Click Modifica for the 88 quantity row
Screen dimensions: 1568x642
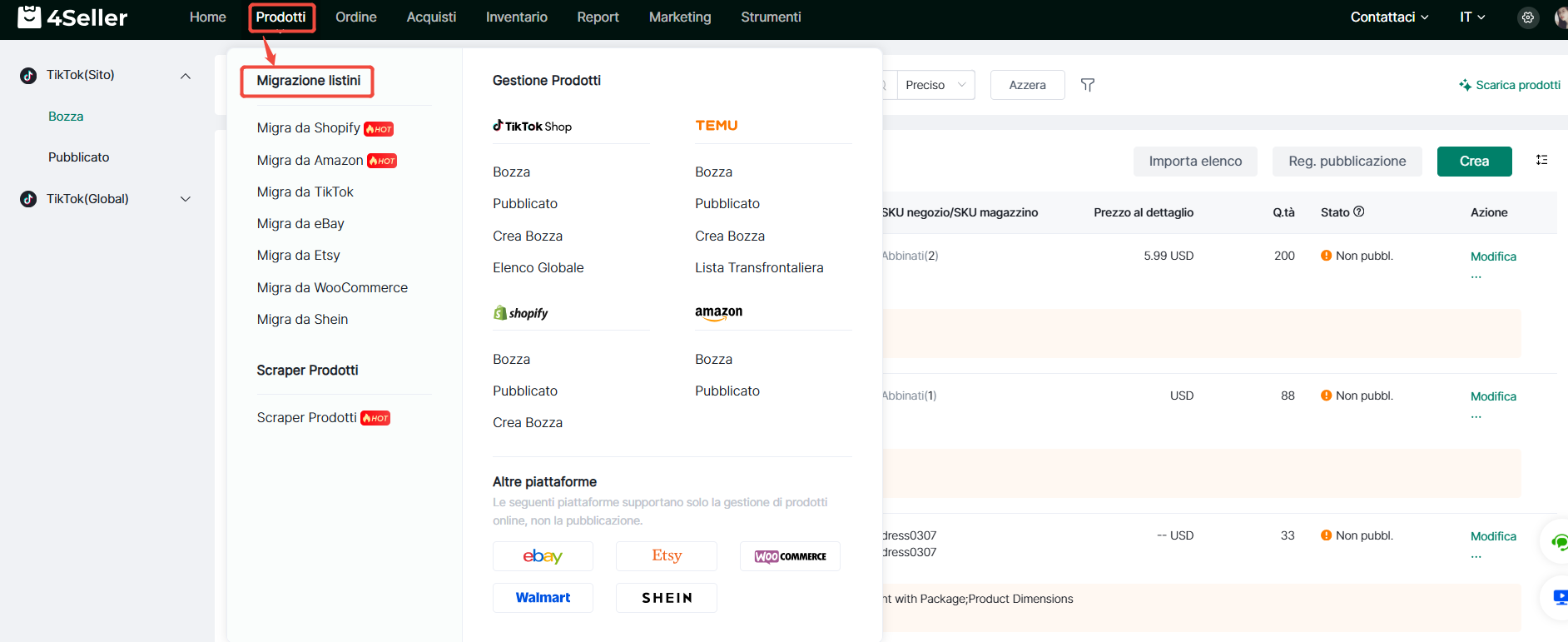[x=1493, y=396]
